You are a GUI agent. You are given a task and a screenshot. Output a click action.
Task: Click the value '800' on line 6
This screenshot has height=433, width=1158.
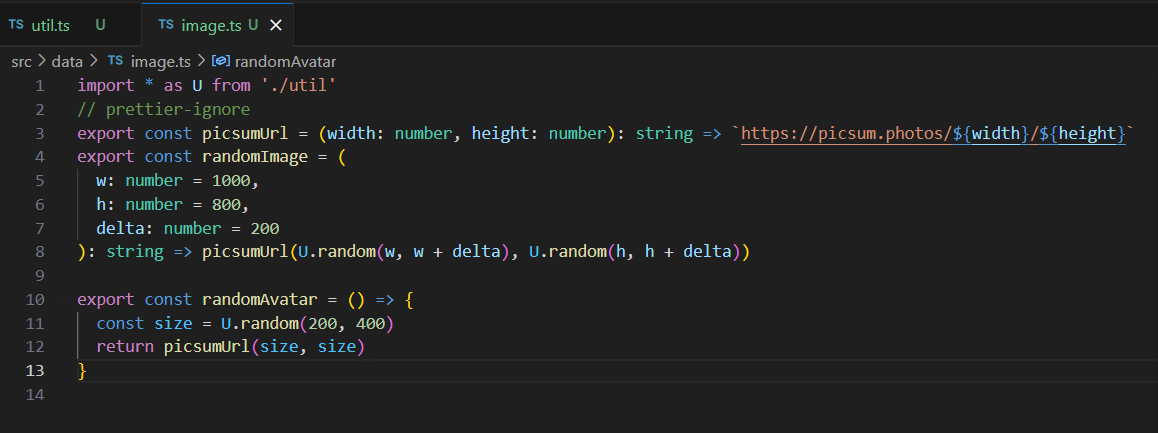coord(227,205)
